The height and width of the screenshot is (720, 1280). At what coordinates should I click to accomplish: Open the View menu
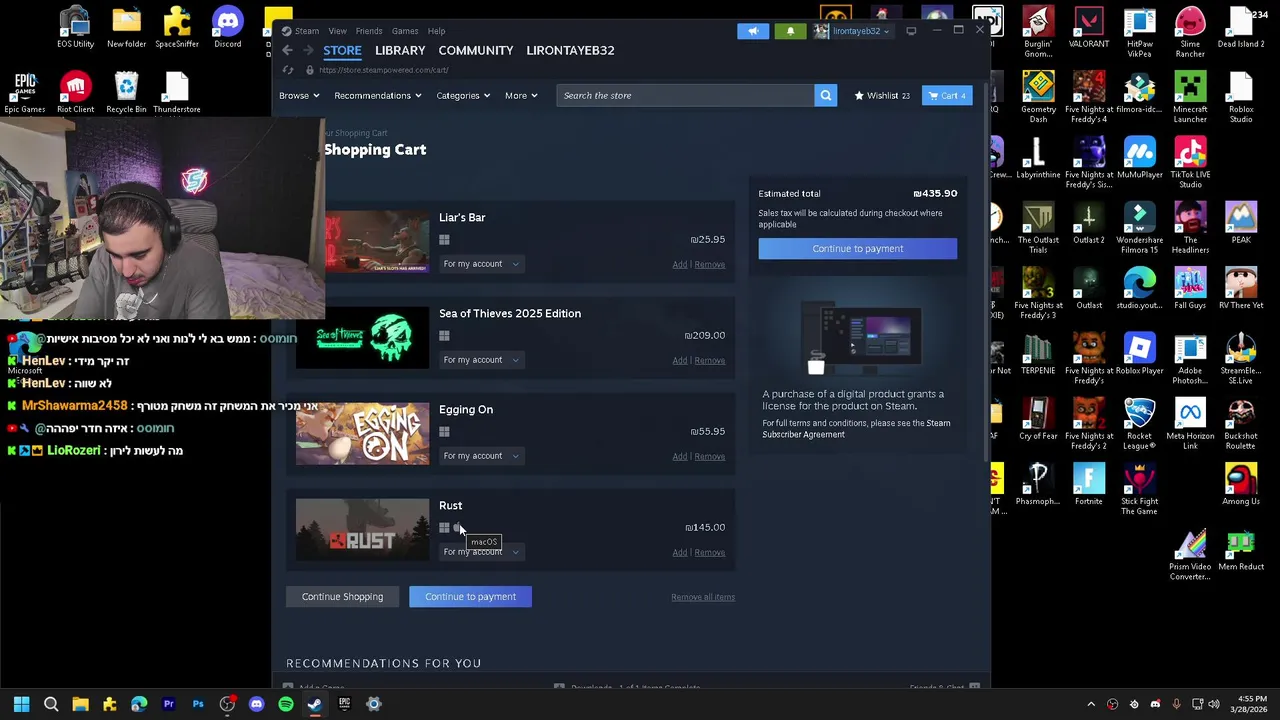[338, 31]
